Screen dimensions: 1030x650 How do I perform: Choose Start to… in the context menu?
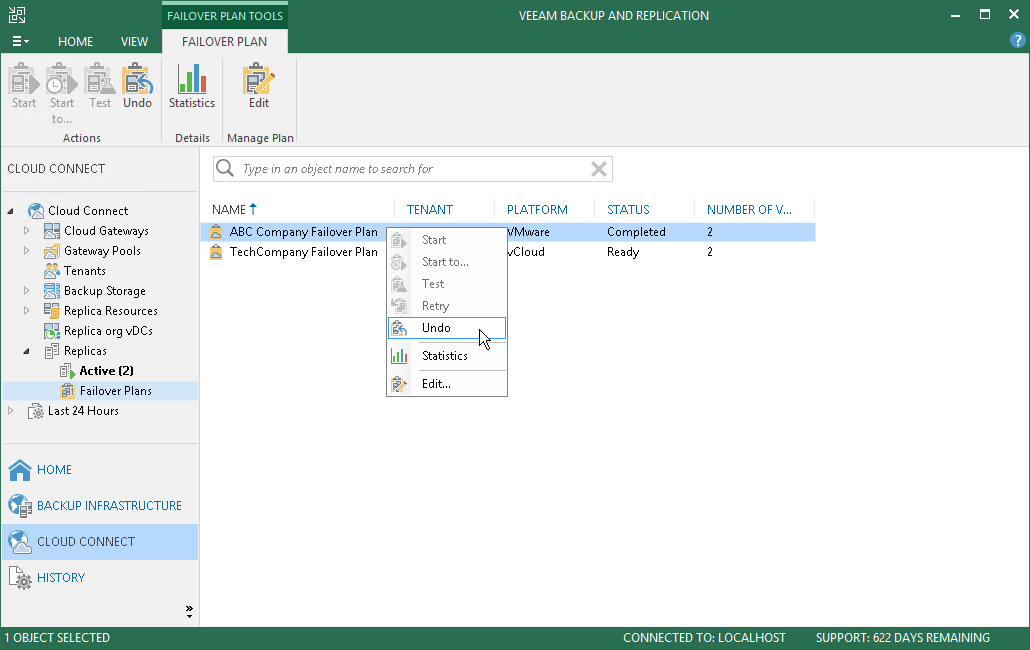point(447,262)
